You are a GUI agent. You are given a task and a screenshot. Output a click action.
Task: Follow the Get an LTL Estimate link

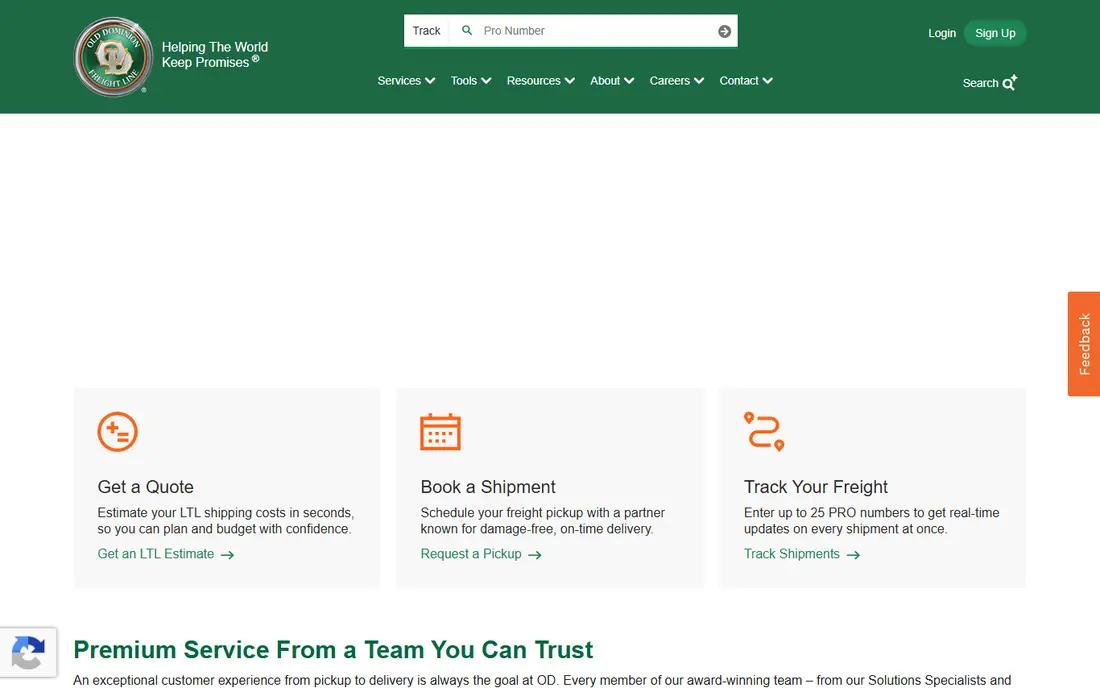[156, 554]
